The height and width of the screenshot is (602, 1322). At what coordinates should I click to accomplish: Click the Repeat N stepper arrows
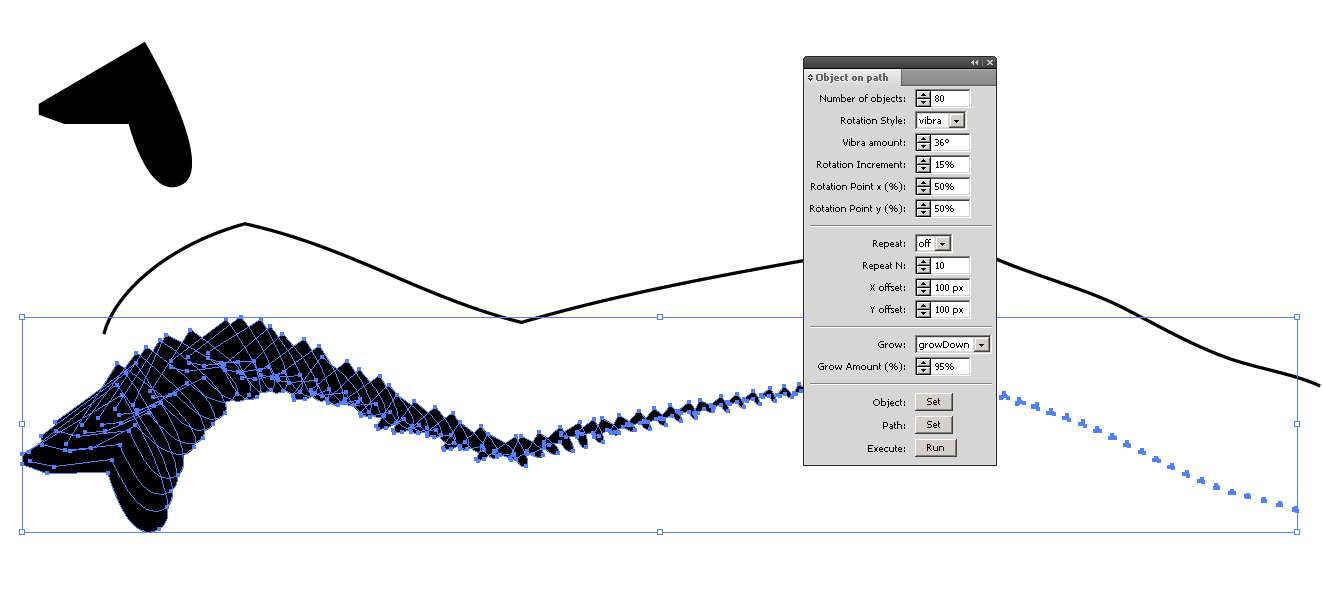[923, 266]
